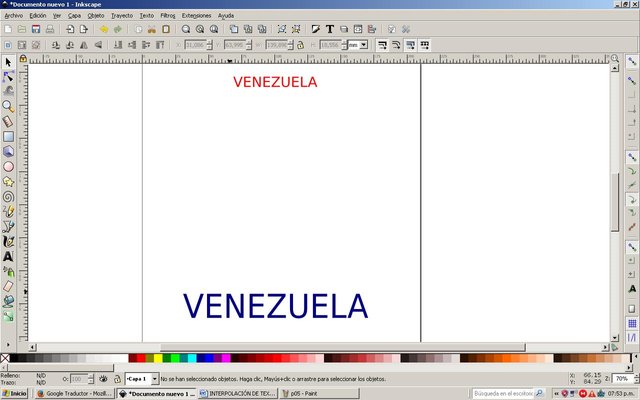Select the 3D box tool
Screen dimensions: 640x400
click(8, 151)
